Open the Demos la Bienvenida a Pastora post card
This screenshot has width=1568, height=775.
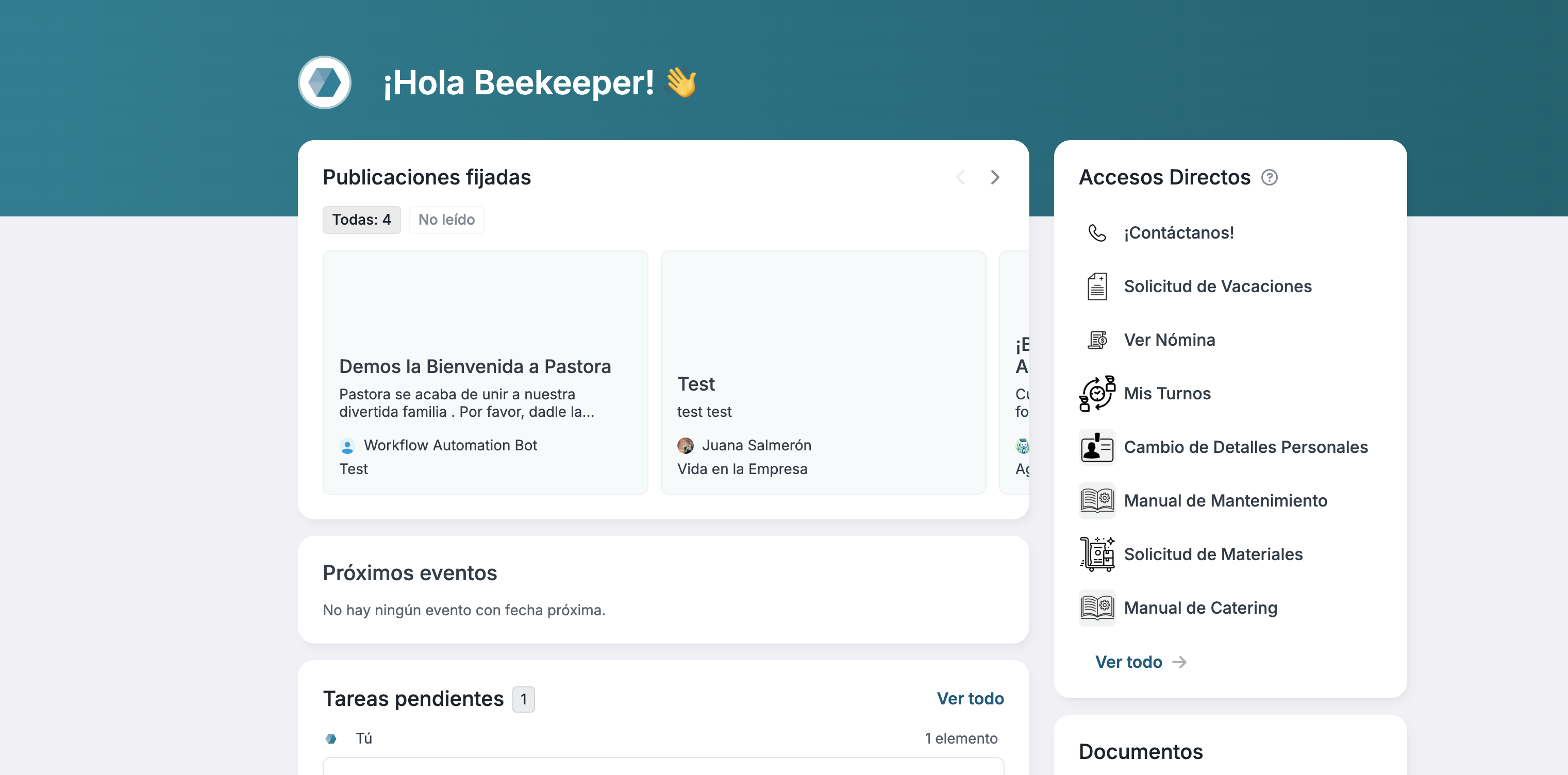tap(485, 372)
